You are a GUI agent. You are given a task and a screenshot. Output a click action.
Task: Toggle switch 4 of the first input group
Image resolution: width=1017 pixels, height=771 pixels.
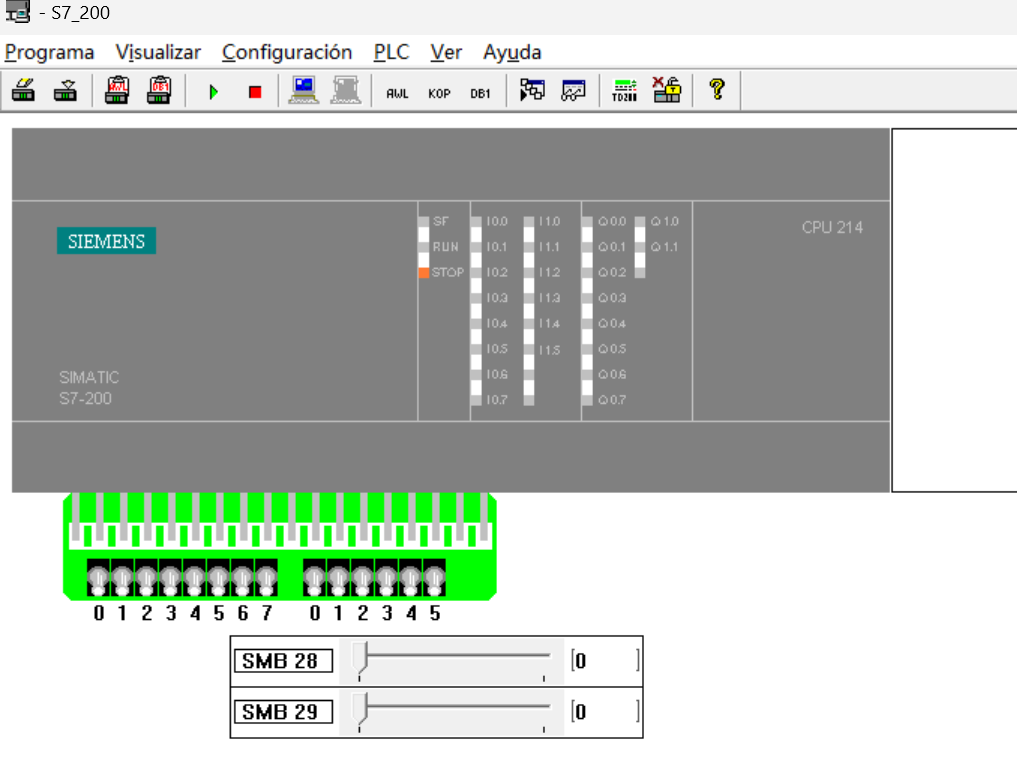(194, 578)
